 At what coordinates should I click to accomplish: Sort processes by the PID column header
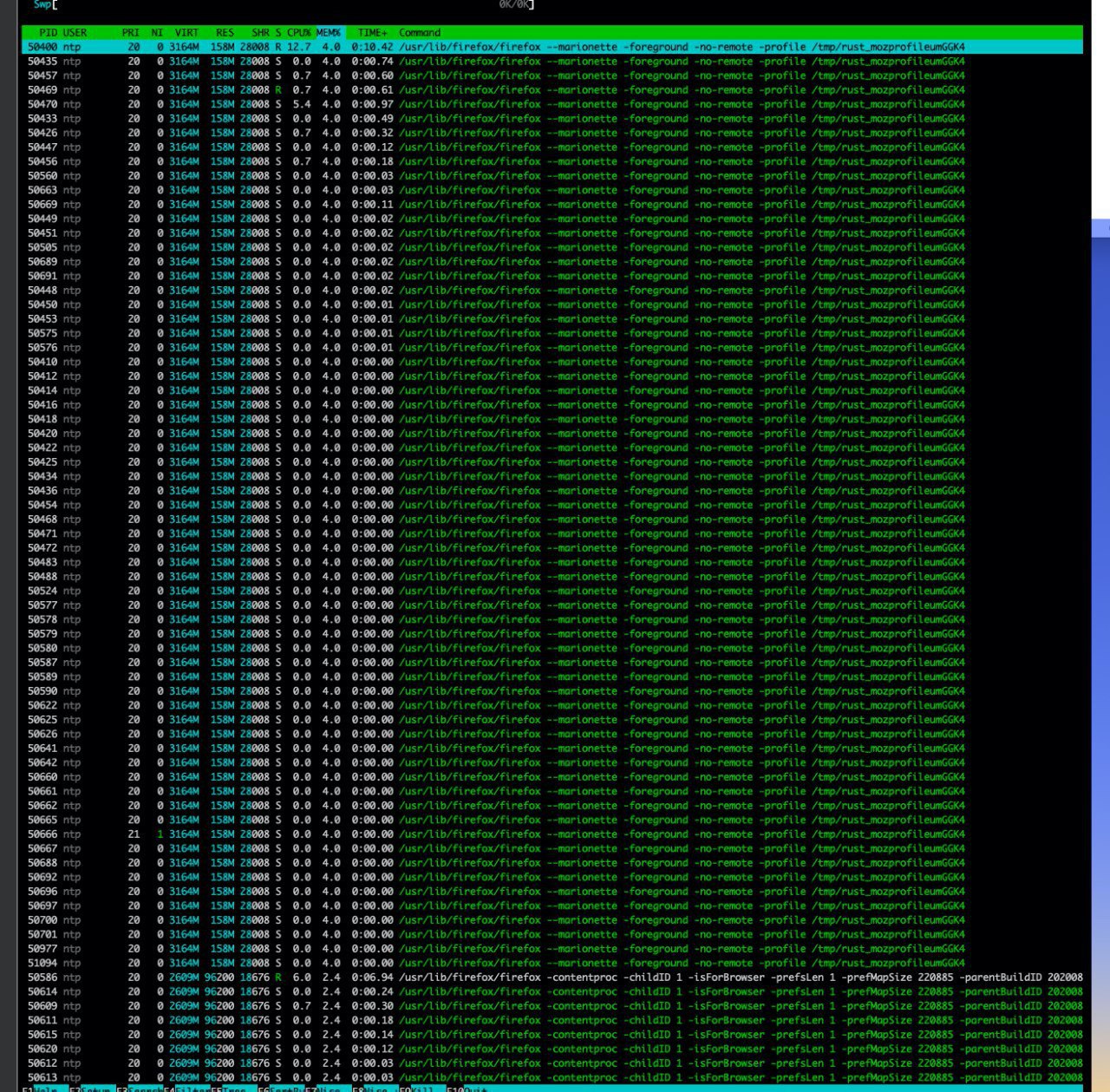[48, 32]
